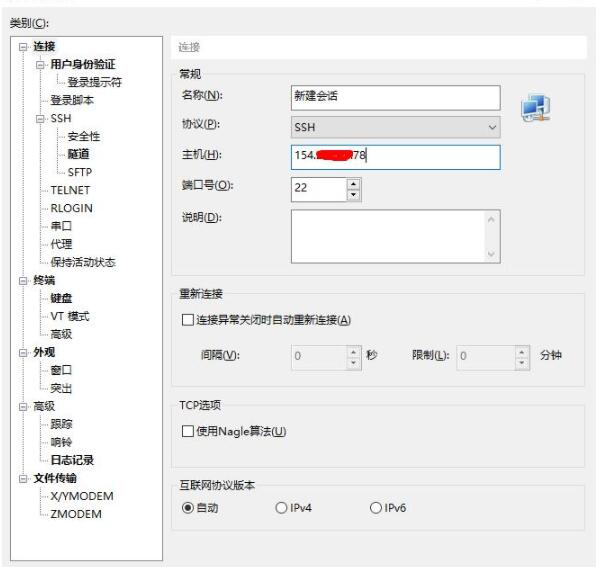Click the 主机 host address field

click(396, 157)
